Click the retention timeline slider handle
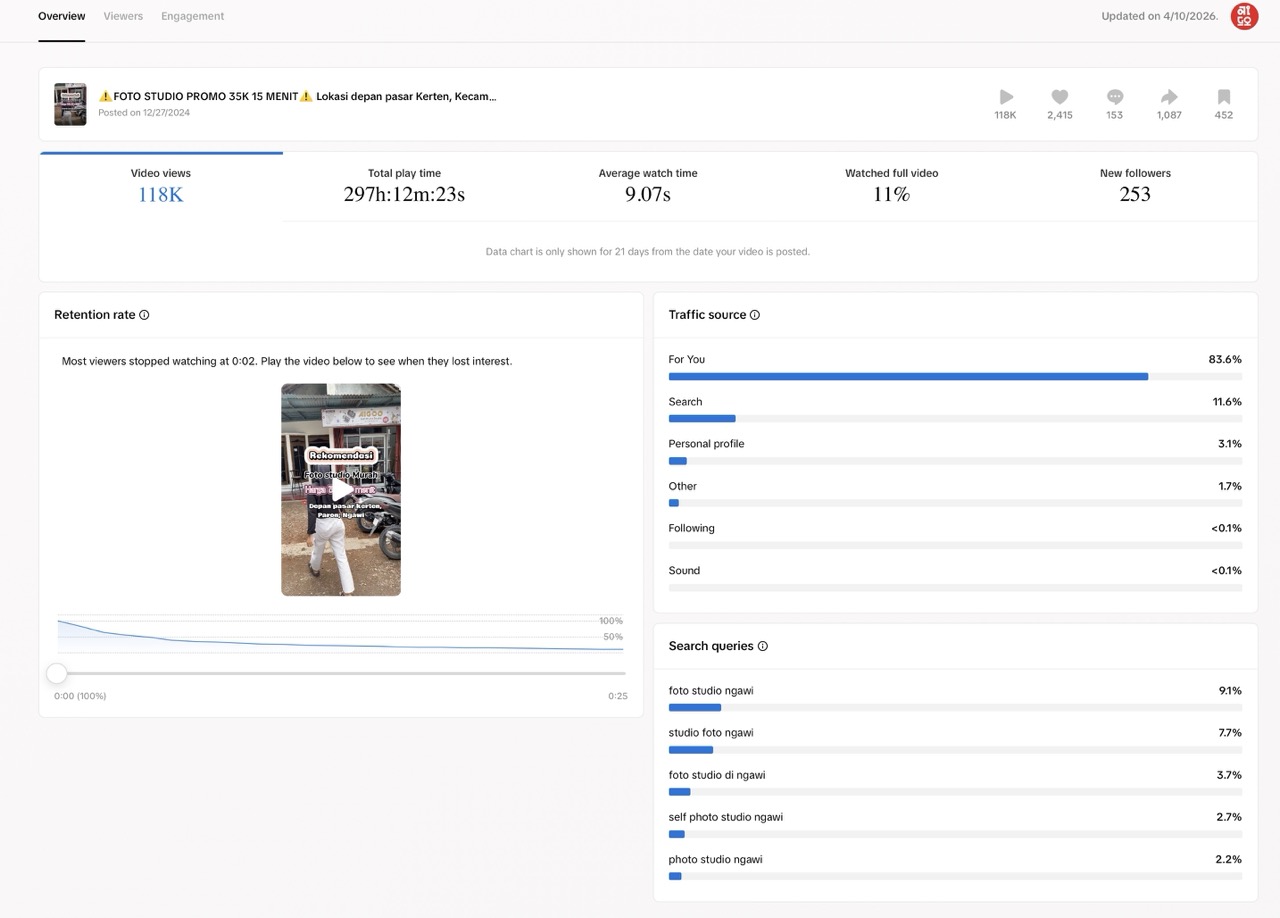The image size is (1280, 918). 57,673
